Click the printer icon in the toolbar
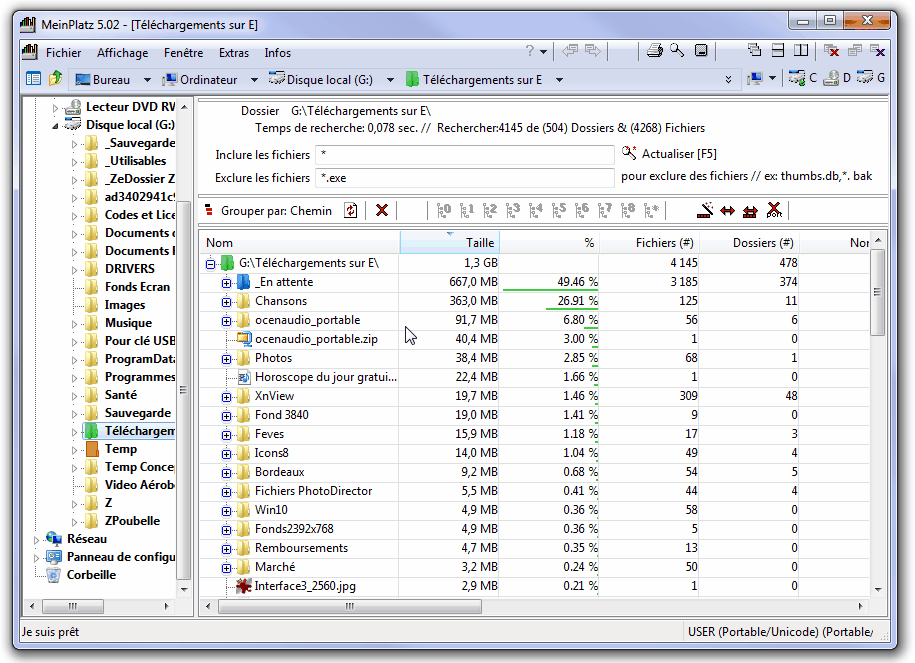 click(x=655, y=51)
